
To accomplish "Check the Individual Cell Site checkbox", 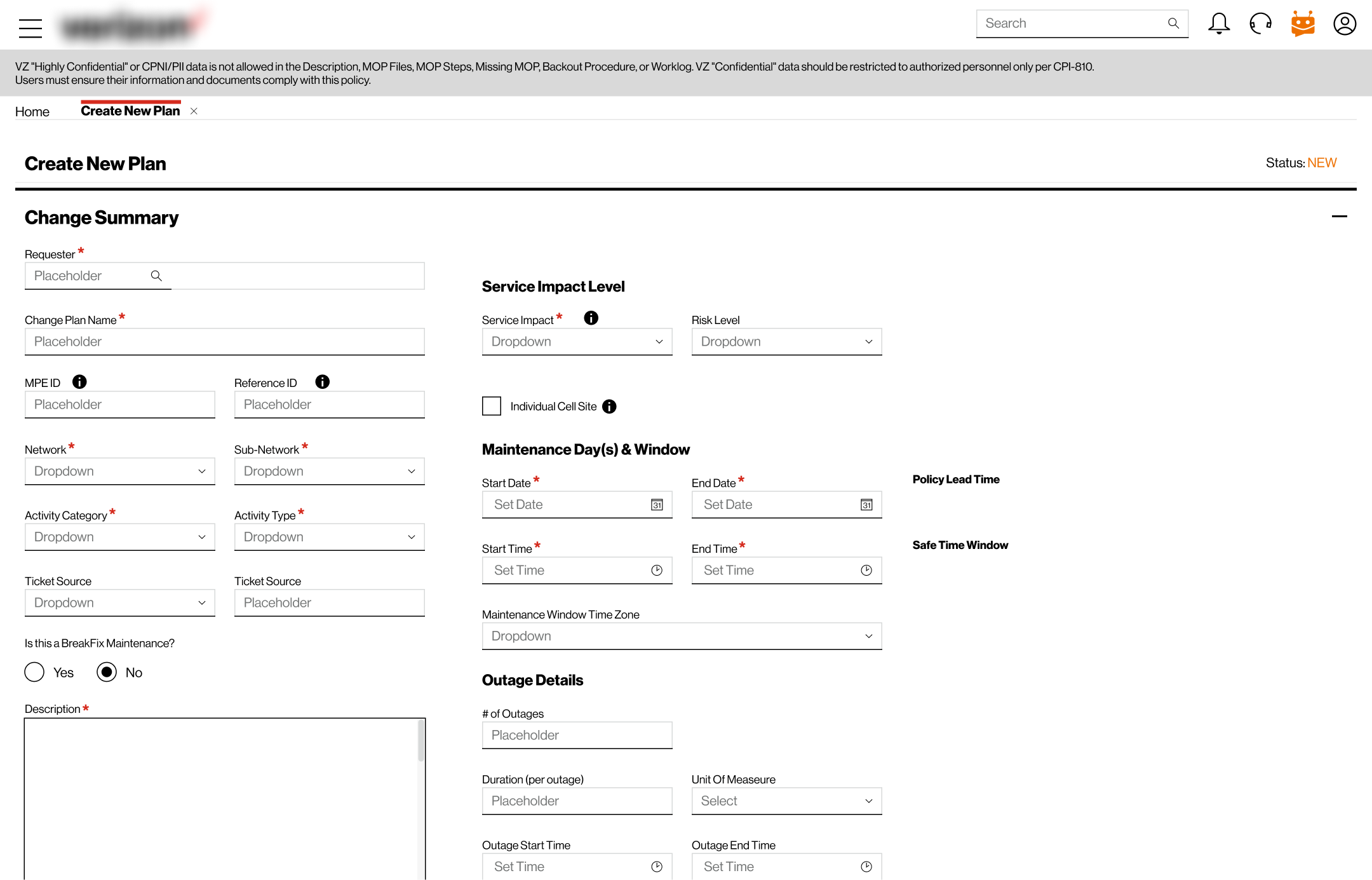I will coord(492,406).
